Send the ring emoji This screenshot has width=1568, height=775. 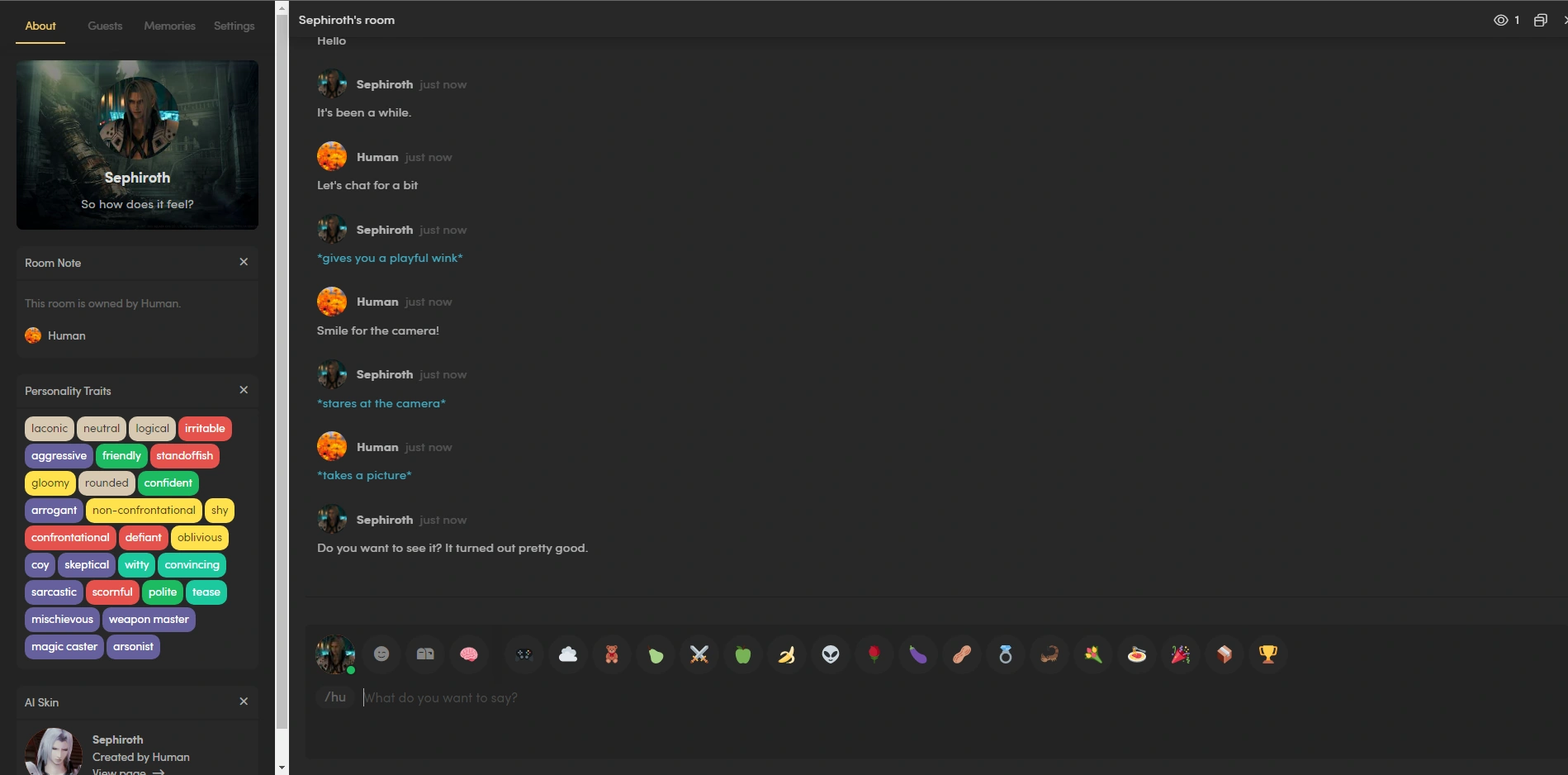(1006, 654)
